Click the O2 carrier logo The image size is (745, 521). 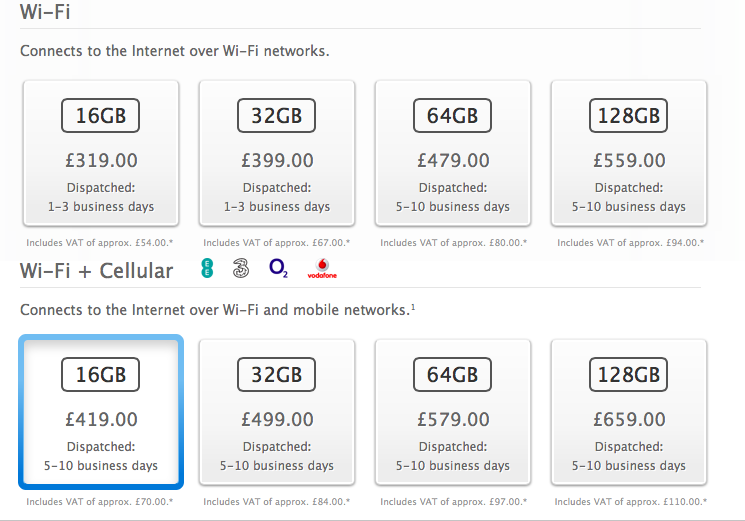click(278, 268)
